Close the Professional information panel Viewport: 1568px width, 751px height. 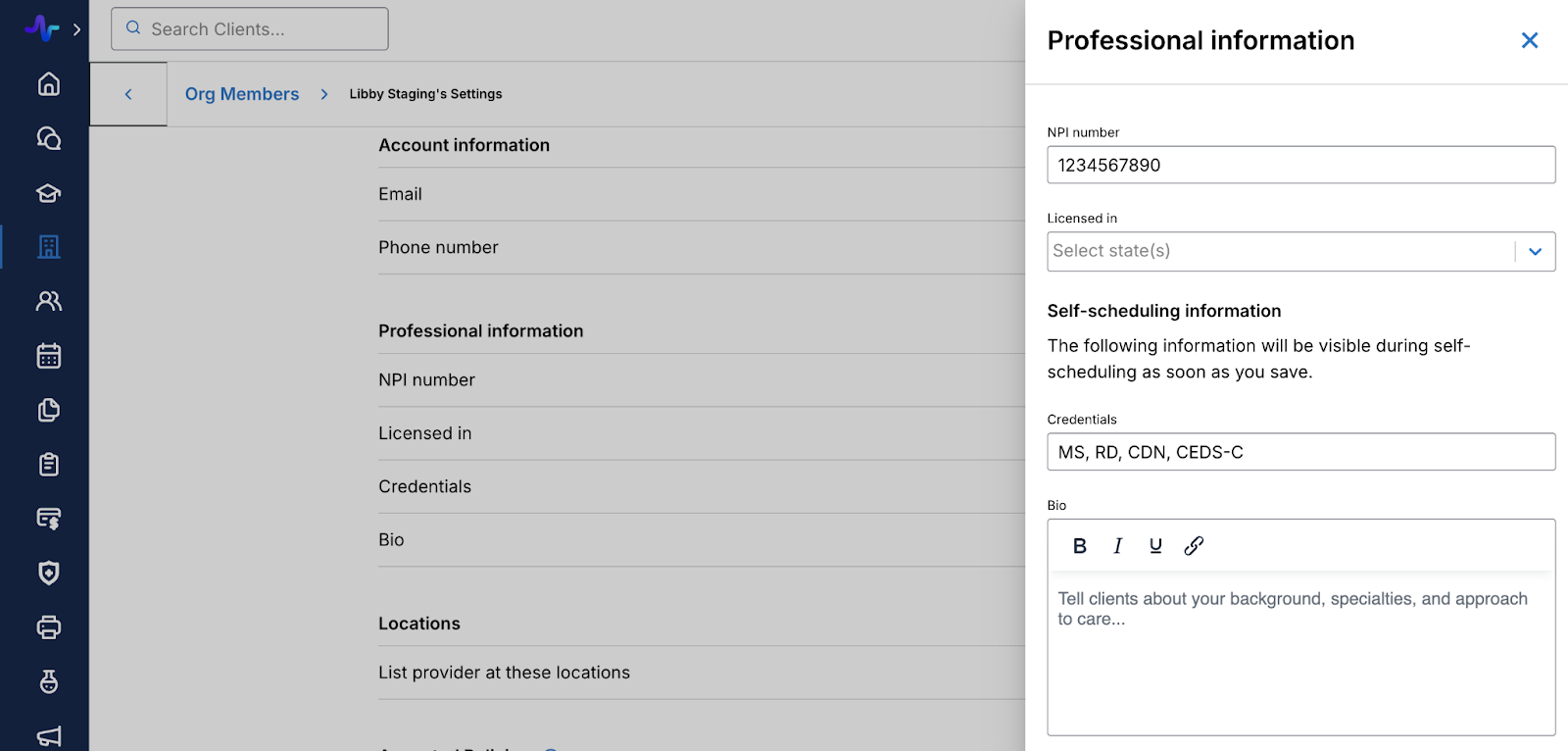click(1529, 40)
